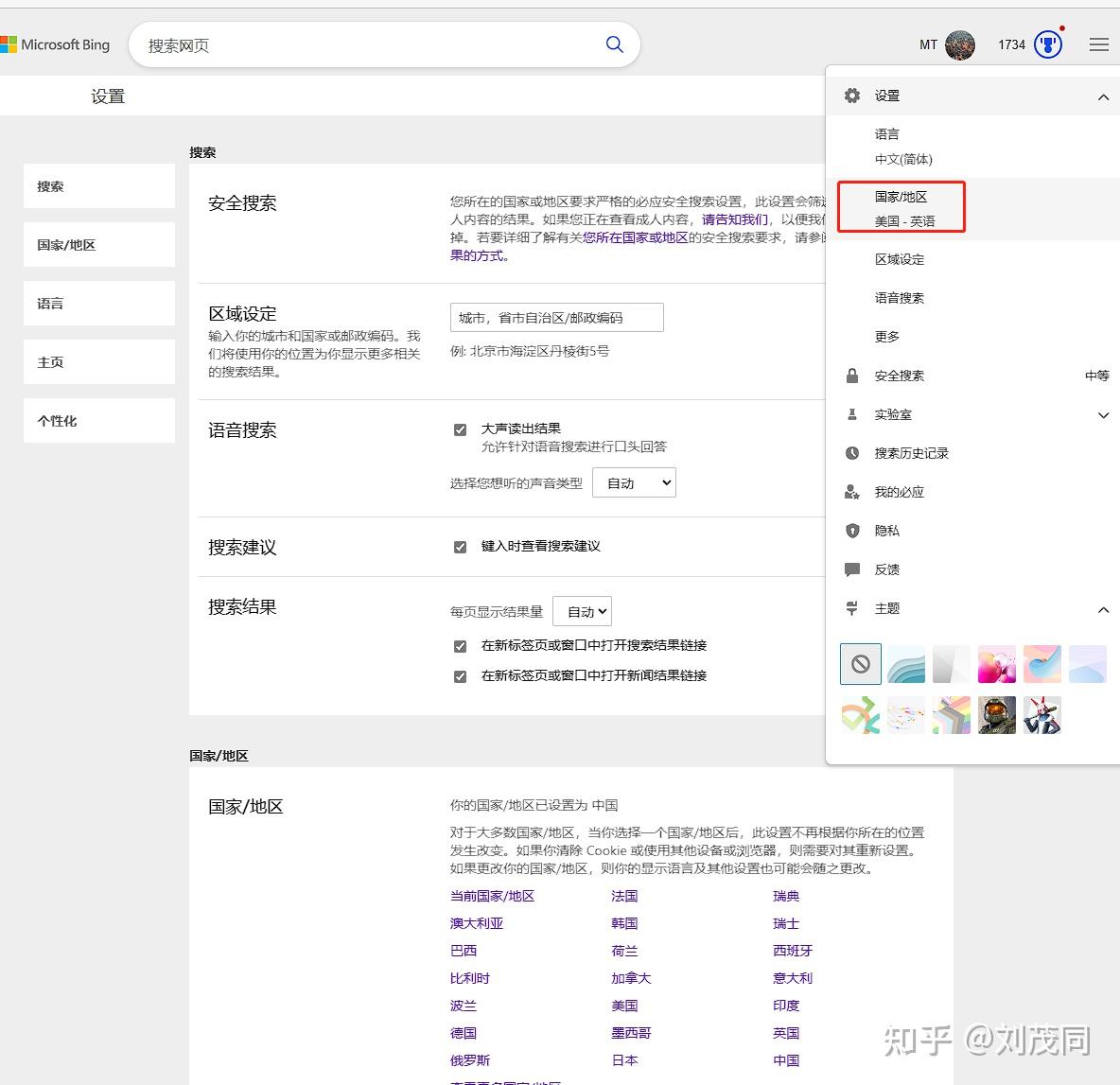
Task: Open feedback using the 反馈 speech bubble icon
Action: coord(852,569)
